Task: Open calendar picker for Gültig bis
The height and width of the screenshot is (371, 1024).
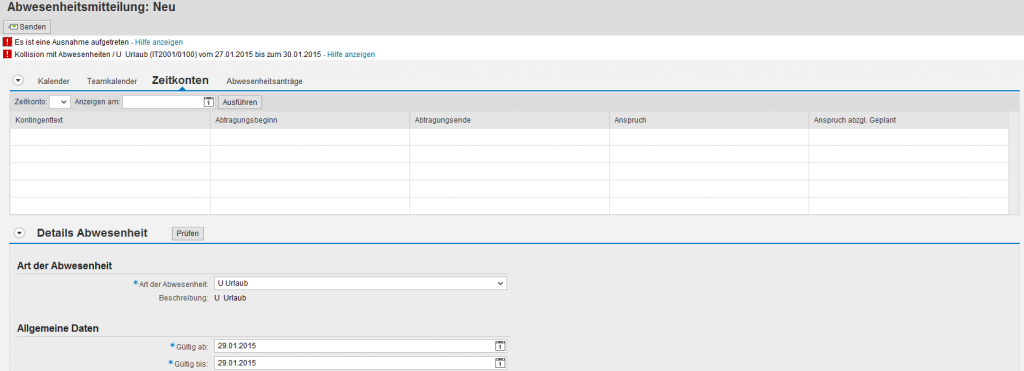Action: coord(501,364)
